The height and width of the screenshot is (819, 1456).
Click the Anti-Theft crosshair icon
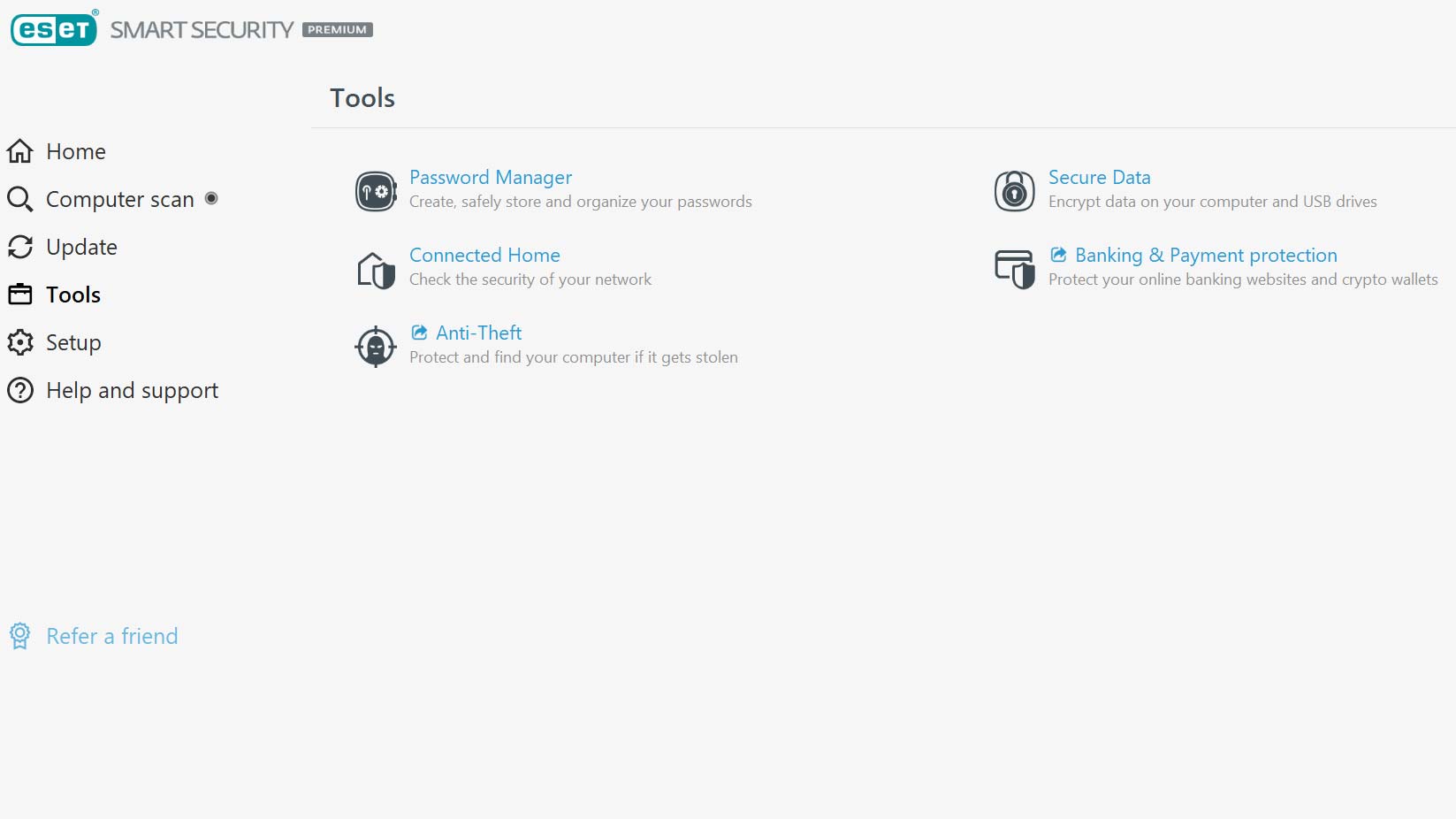coord(376,347)
